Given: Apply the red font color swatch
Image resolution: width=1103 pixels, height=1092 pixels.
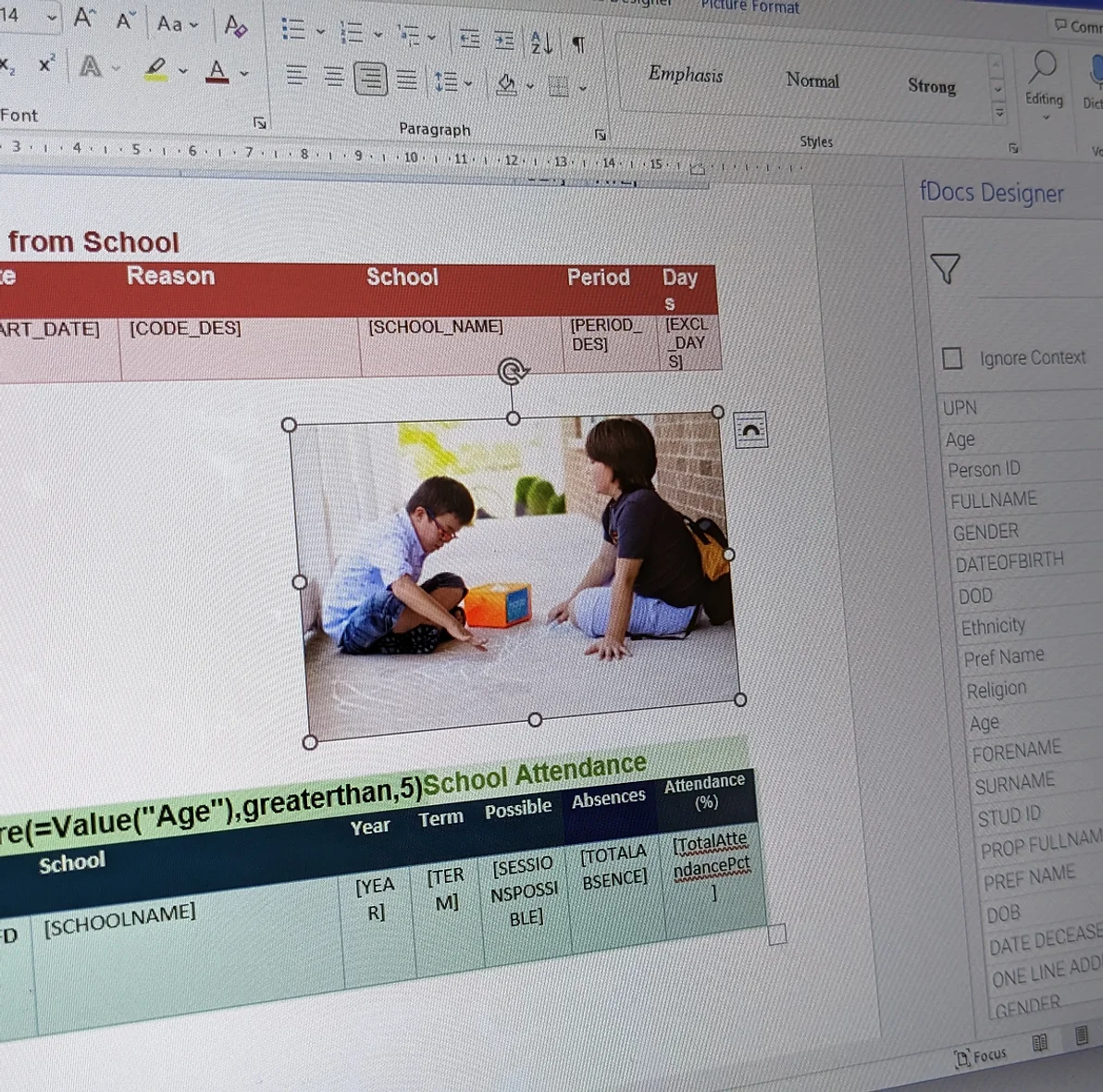Looking at the screenshot, I should tap(217, 72).
